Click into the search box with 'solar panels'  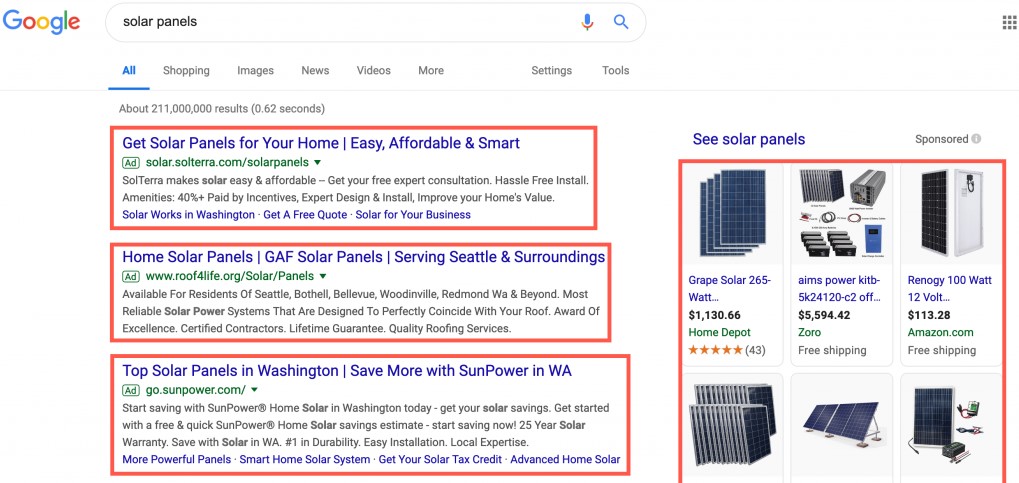tap(340, 22)
